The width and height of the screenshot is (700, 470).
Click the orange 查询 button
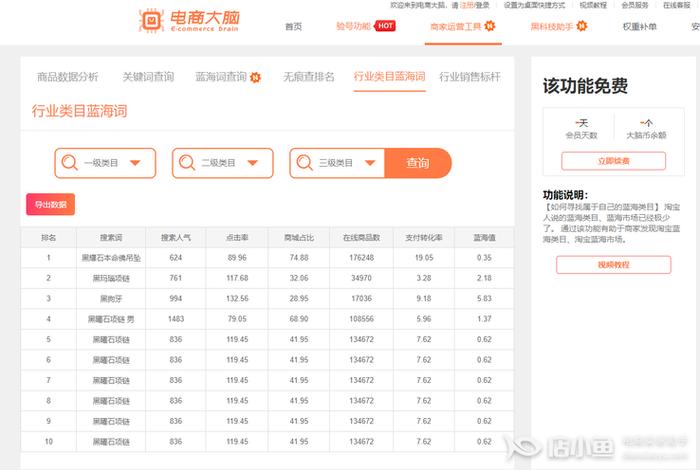tap(418, 163)
